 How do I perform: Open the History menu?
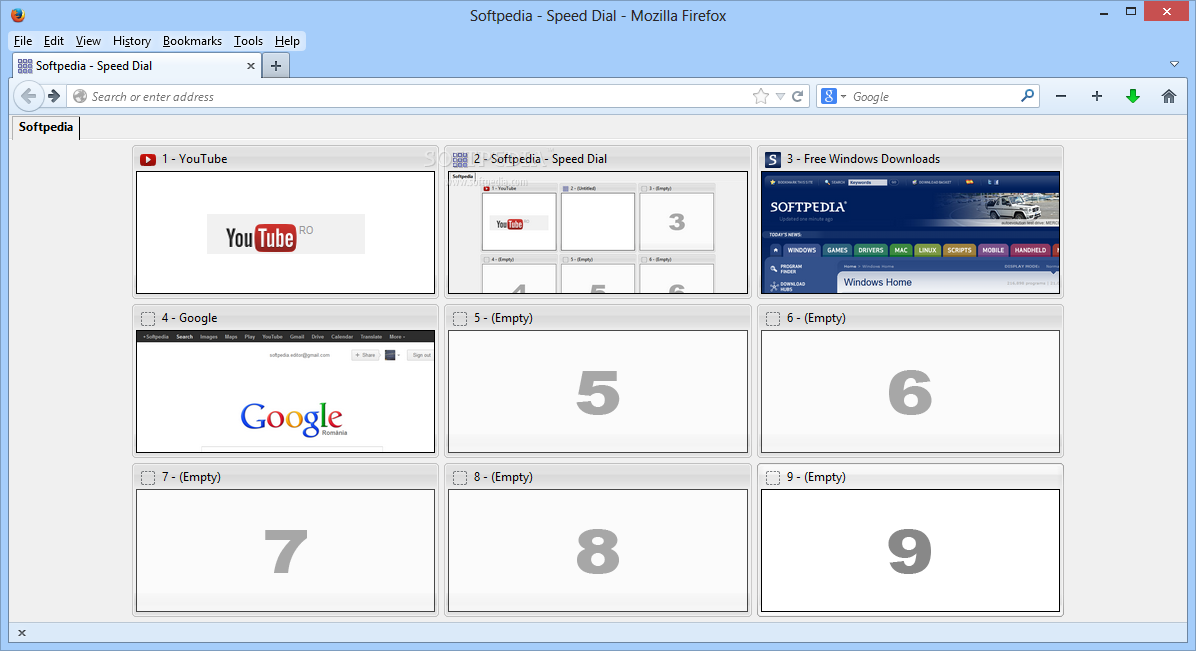(x=131, y=40)
